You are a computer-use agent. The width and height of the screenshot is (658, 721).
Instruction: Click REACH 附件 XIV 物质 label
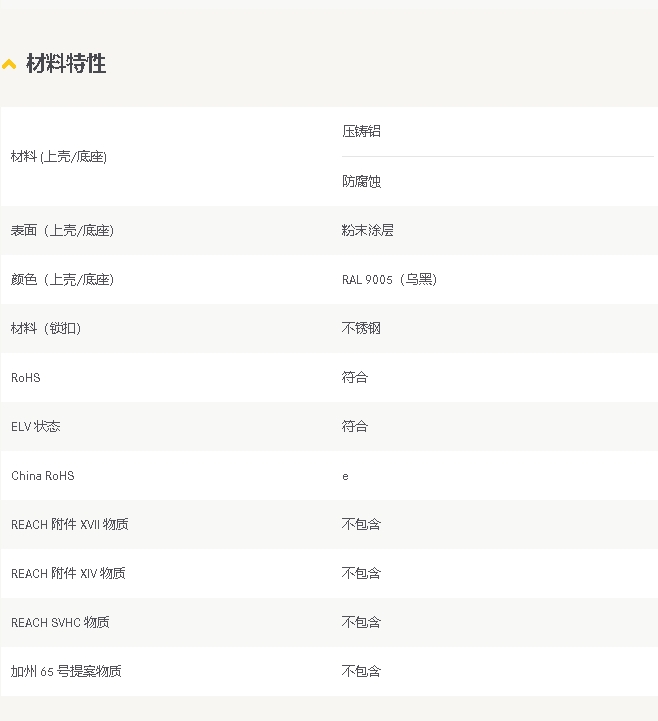point(68,573)
